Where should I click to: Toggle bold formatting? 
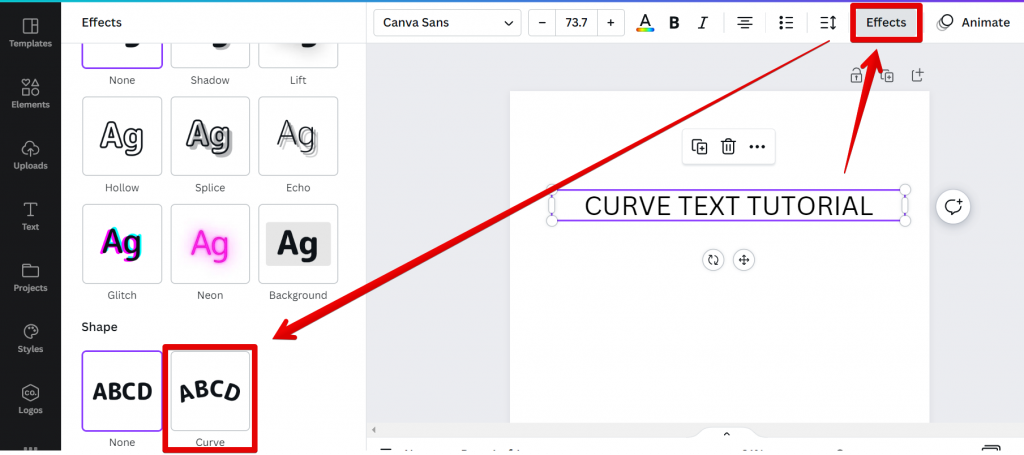coord(674,23)
